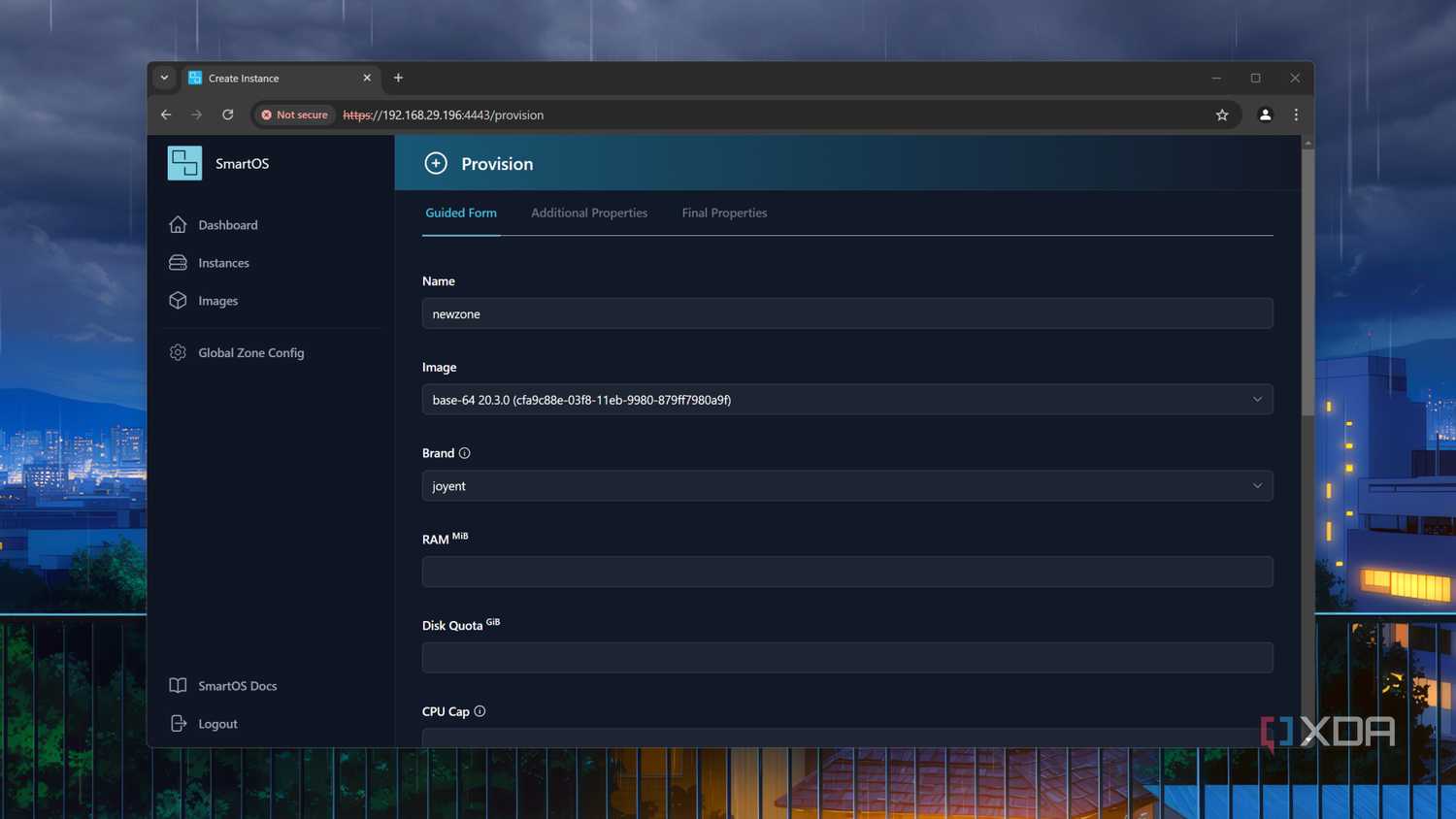Open the Image dropdown
1456x819 pixels.
(x=847, y=400)
